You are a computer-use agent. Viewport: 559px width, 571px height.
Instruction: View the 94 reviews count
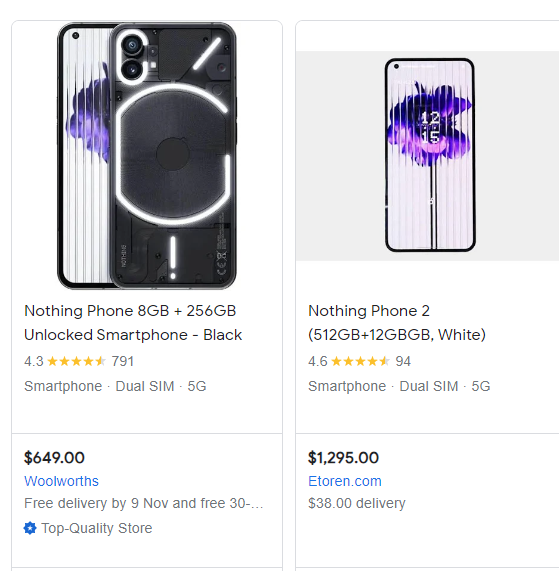click(403, 361)
